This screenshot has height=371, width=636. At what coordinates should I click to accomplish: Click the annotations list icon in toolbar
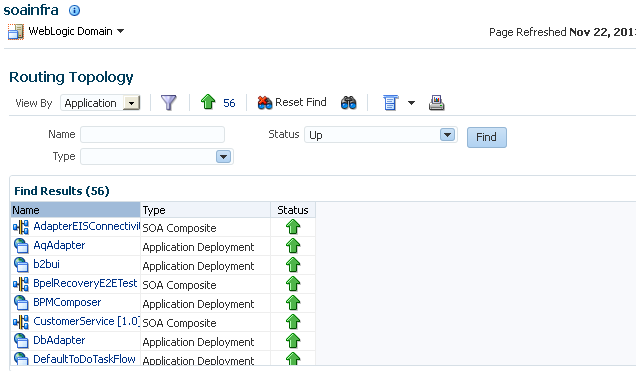pyautogui.click(x=391, y=103)
